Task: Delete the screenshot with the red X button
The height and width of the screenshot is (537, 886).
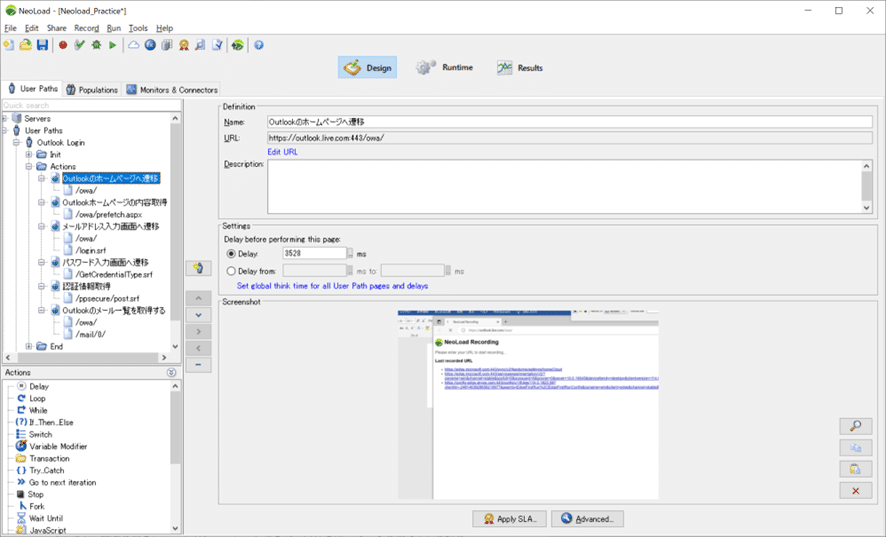Action: [855, 491]
